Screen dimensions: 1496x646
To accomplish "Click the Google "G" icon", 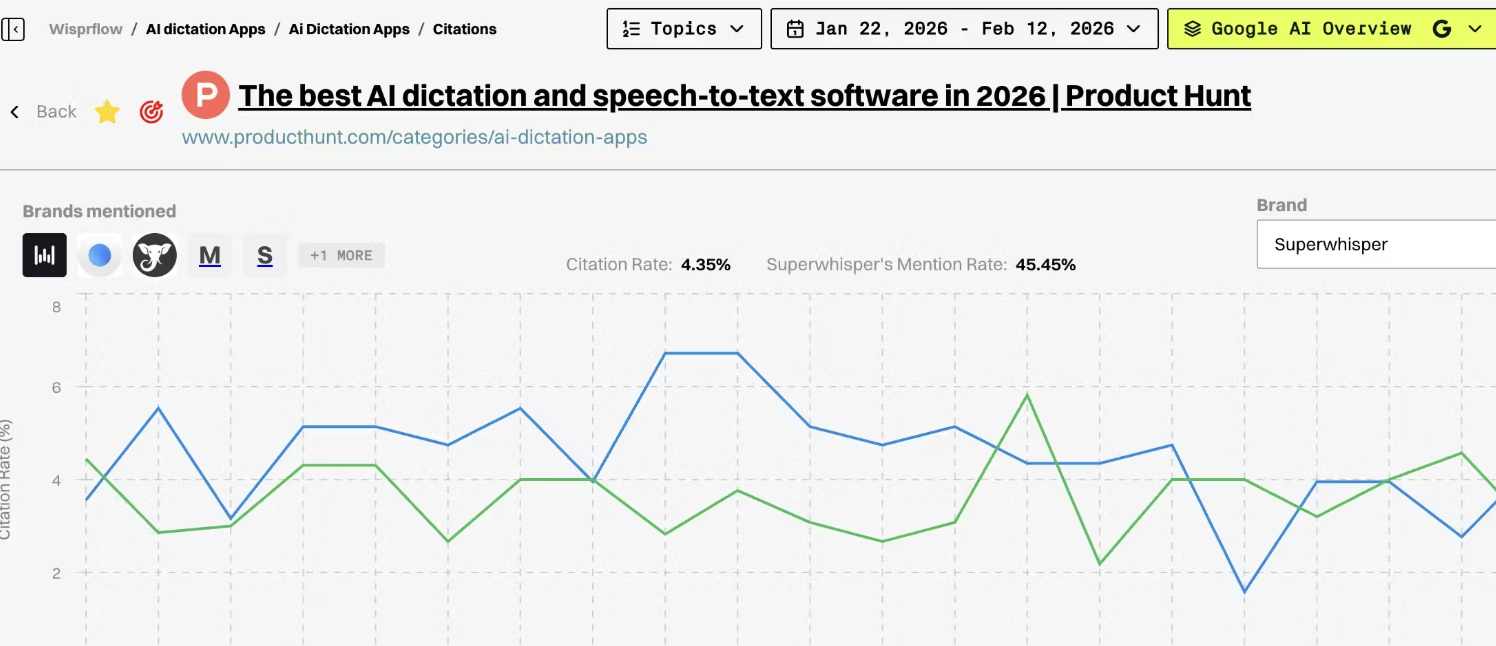I will point(1441,28).
